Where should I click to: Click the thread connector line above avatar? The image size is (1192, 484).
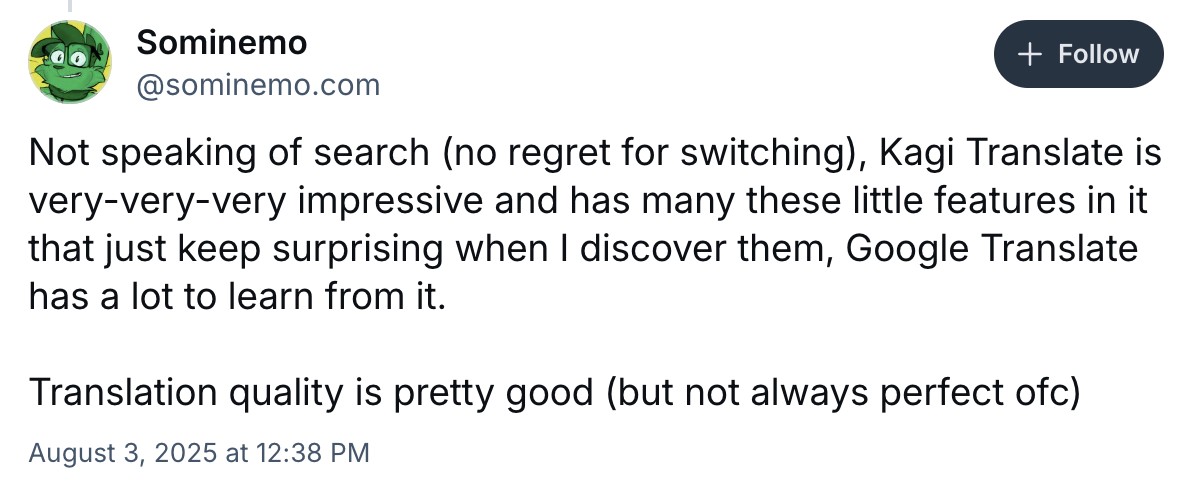(69, 6)
